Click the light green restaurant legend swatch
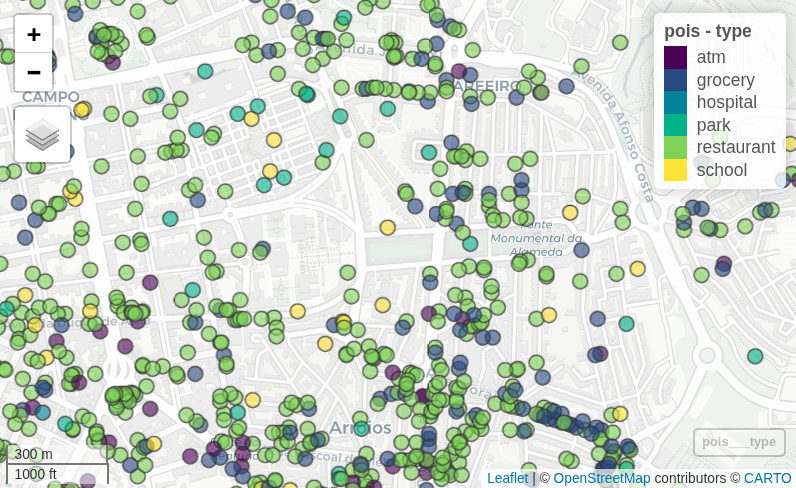Image resolution: width=796 pixels, height=488 pixels. [x=675, y=147]
